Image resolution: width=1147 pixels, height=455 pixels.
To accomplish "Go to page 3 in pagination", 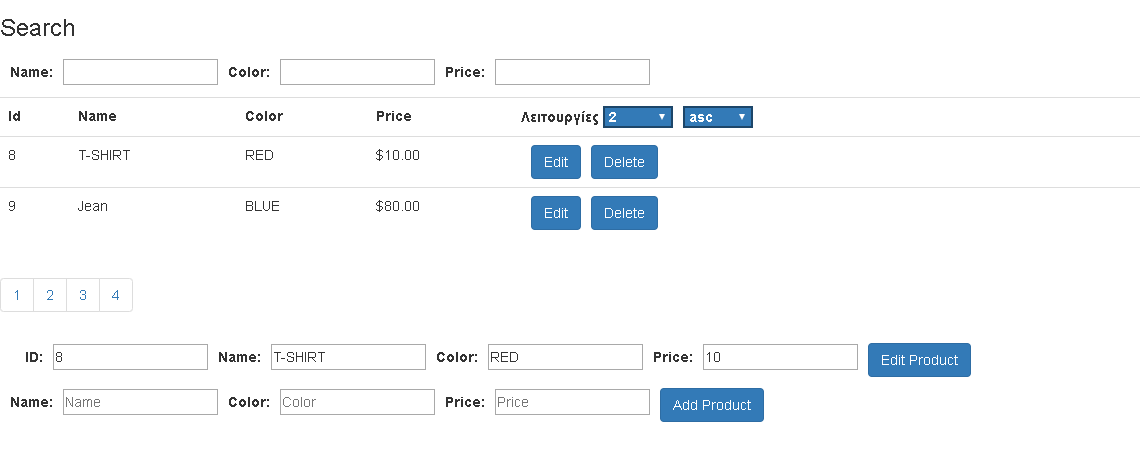I will tap(83, 295).
